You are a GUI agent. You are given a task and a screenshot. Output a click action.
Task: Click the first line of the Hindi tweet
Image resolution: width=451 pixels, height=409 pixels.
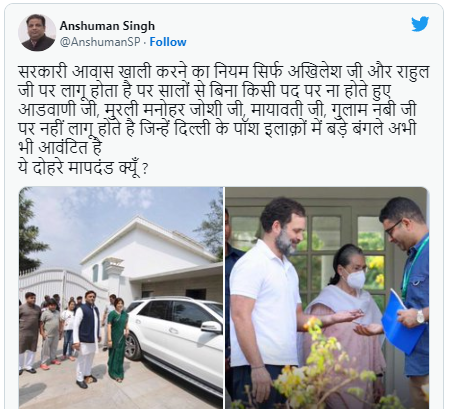(223, 72)
